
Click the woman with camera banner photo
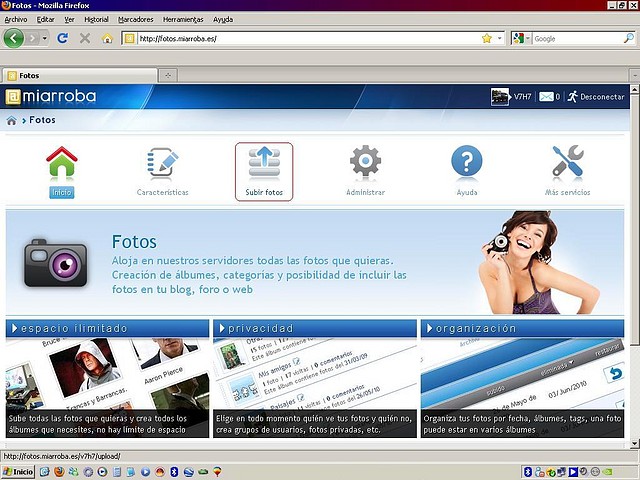coord(539,262)
